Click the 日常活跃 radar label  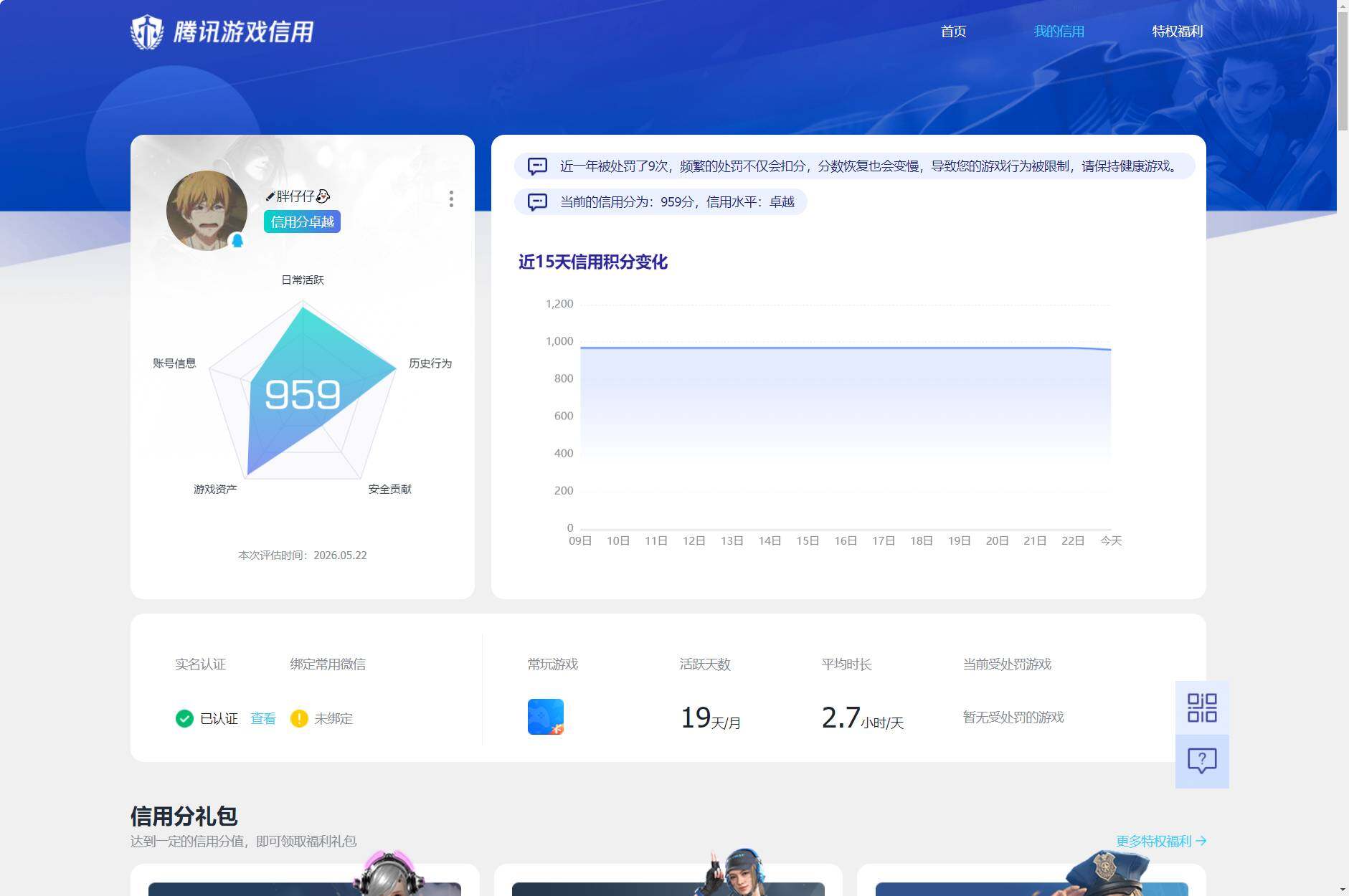[303, 280]
